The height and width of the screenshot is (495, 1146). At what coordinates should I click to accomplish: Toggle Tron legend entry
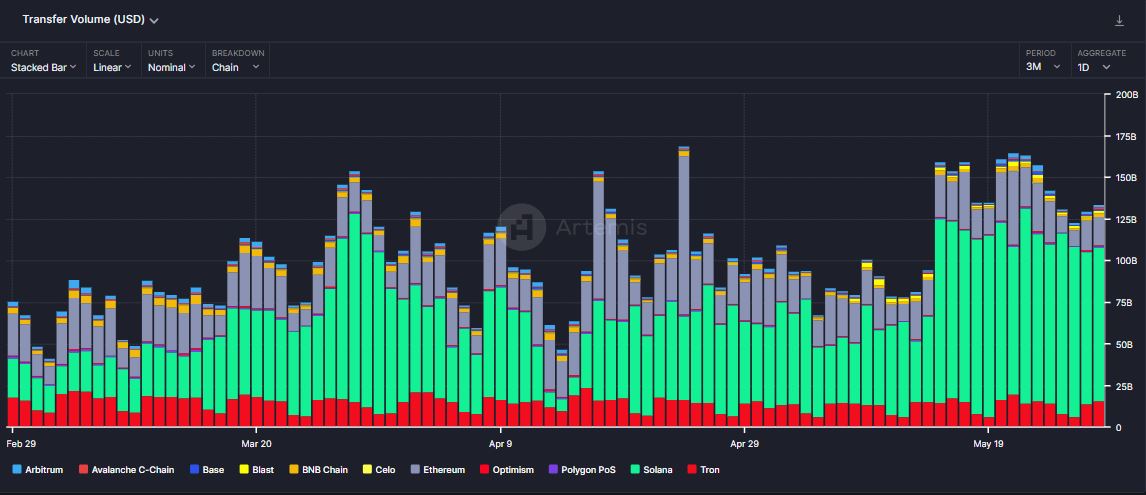coord(703,469)
